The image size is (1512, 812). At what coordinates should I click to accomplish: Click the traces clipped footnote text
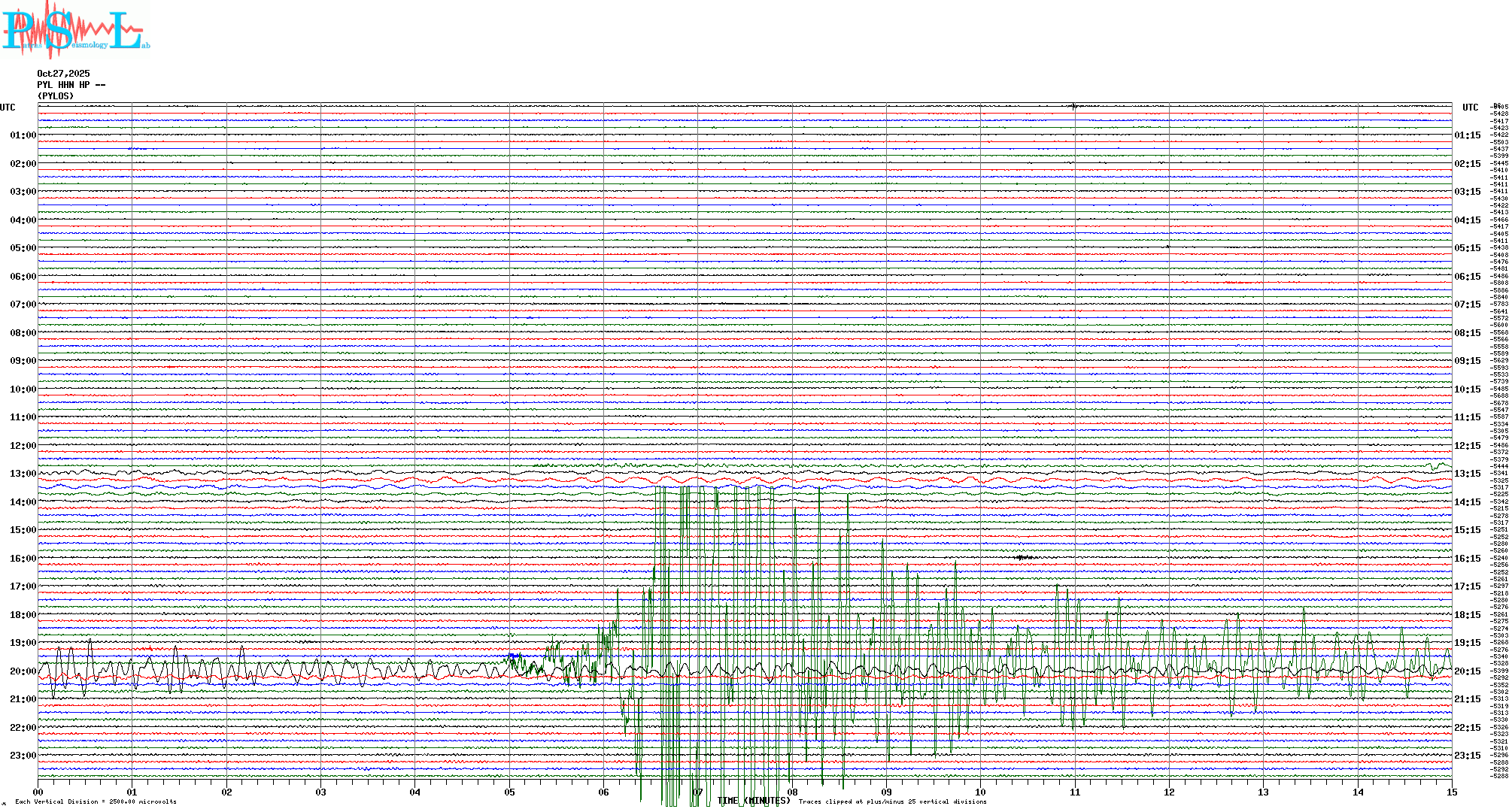pos(892,801)
